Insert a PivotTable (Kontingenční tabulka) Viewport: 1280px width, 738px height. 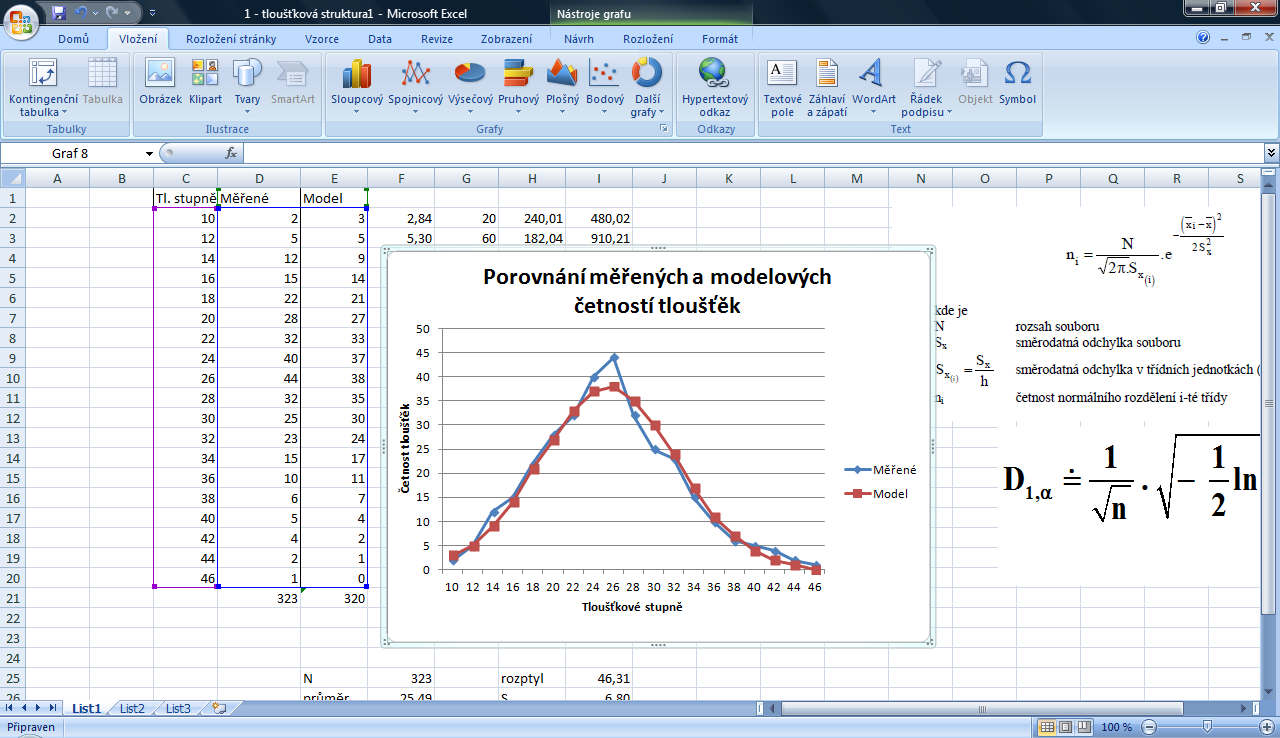(44, 88)
